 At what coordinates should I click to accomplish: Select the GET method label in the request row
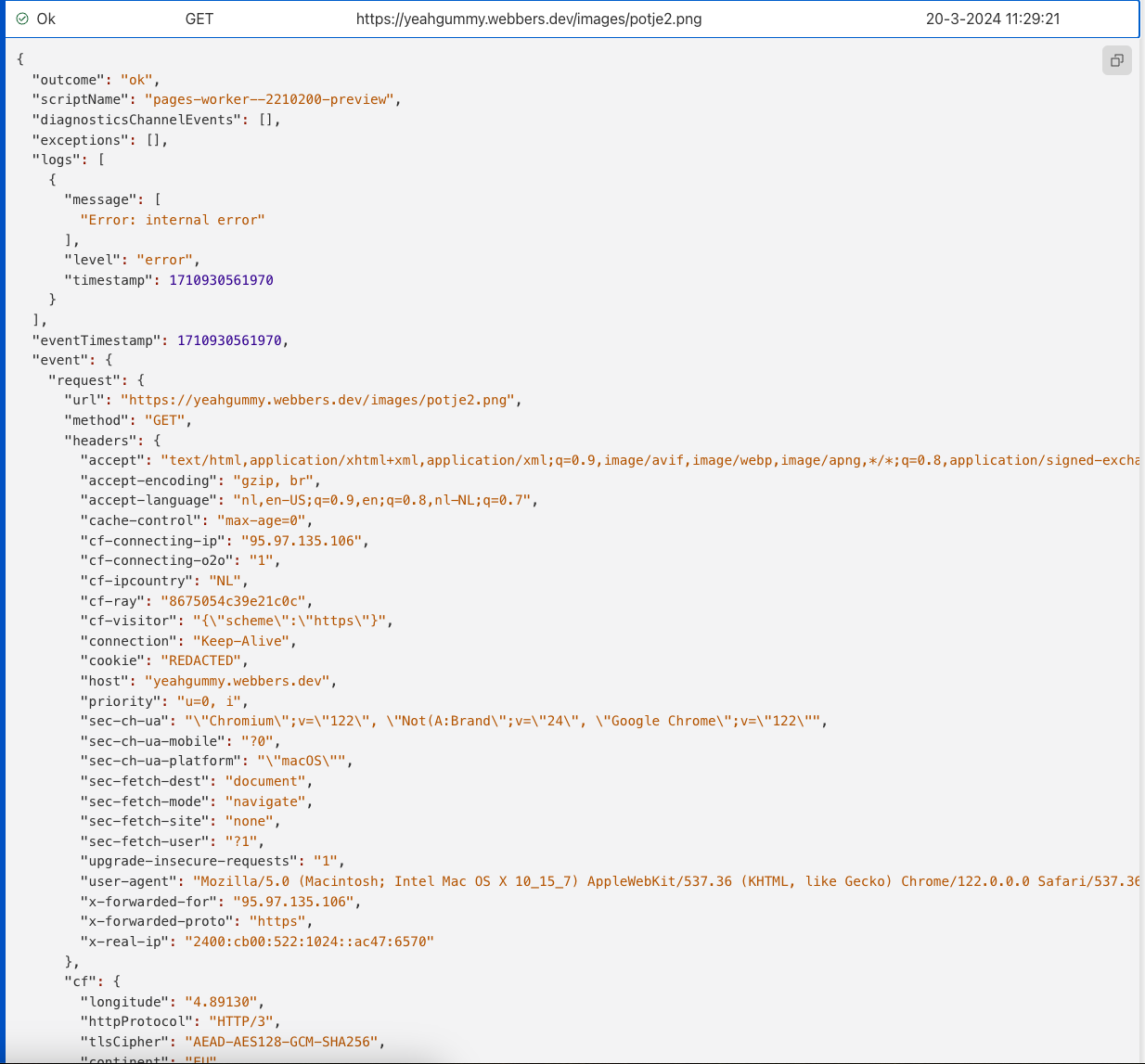point(199,18)
